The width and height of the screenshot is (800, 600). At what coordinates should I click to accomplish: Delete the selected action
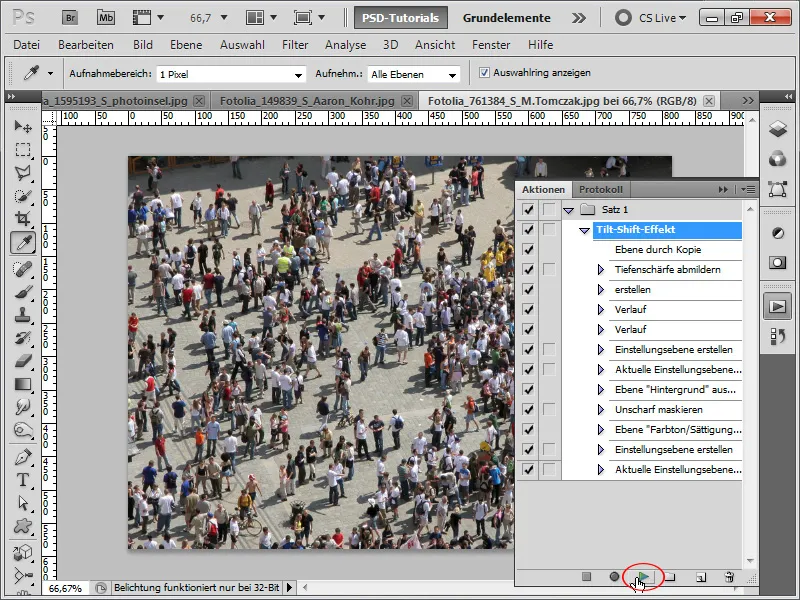(729, 577)
